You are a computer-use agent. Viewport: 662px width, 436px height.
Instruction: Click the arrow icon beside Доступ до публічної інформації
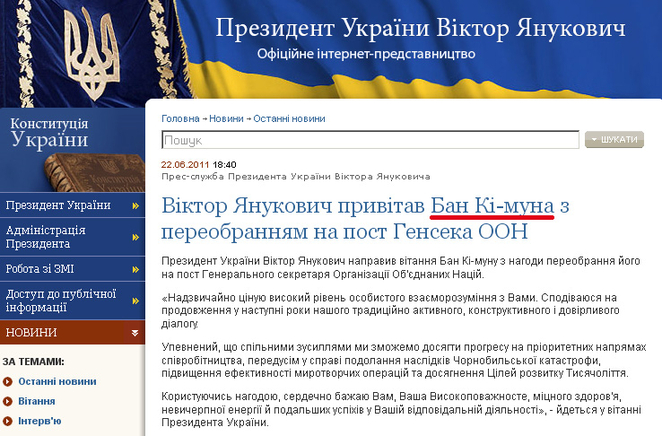134,301
